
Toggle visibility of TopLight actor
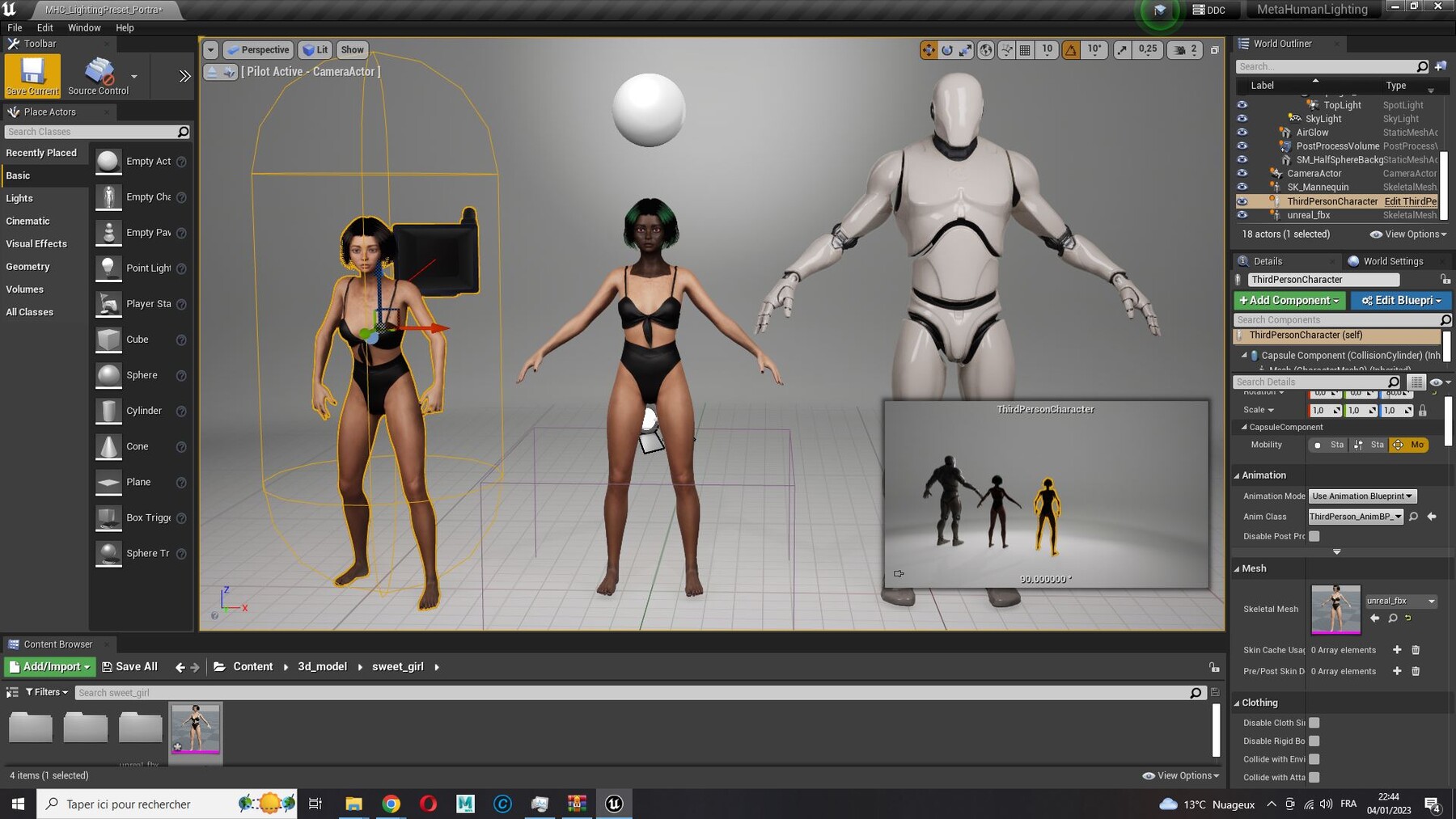coord(1242,105)
